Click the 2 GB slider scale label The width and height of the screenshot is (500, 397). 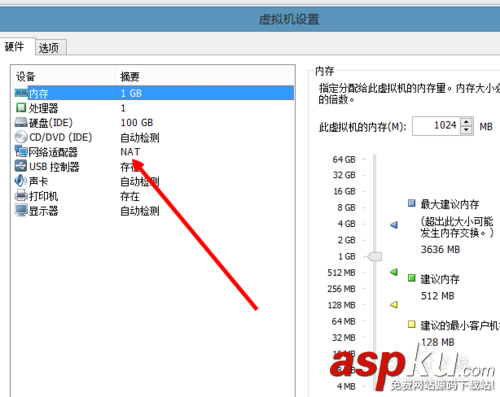click(x=346, y=240)
